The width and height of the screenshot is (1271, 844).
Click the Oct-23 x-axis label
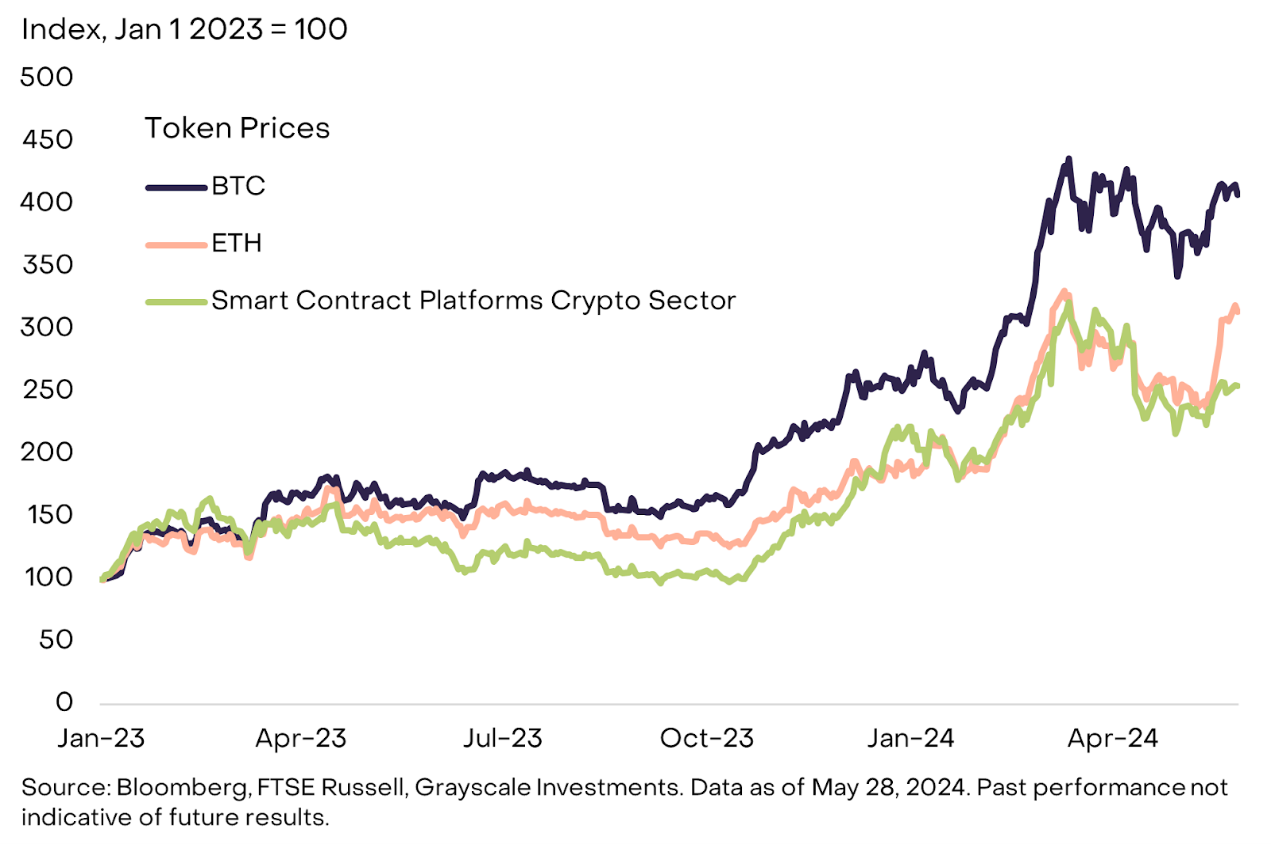(x=708, y=739)
